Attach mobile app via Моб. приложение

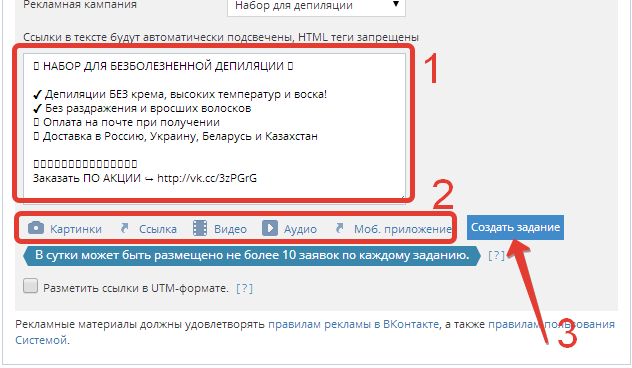click(403, 229)
